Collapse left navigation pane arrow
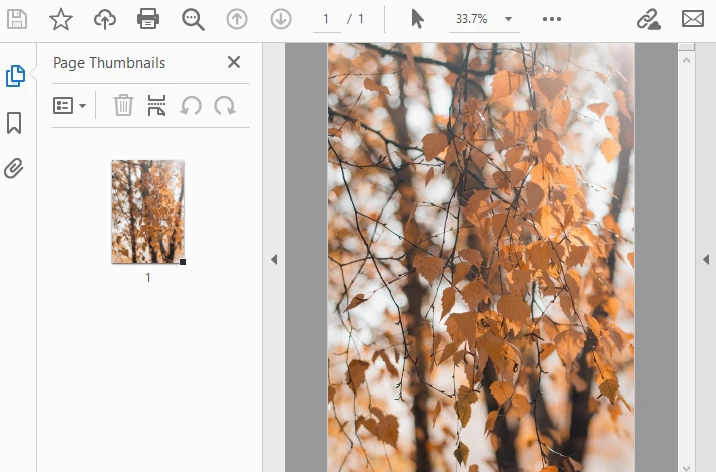The width and height of the screenshot is (716, 472). 274,260
